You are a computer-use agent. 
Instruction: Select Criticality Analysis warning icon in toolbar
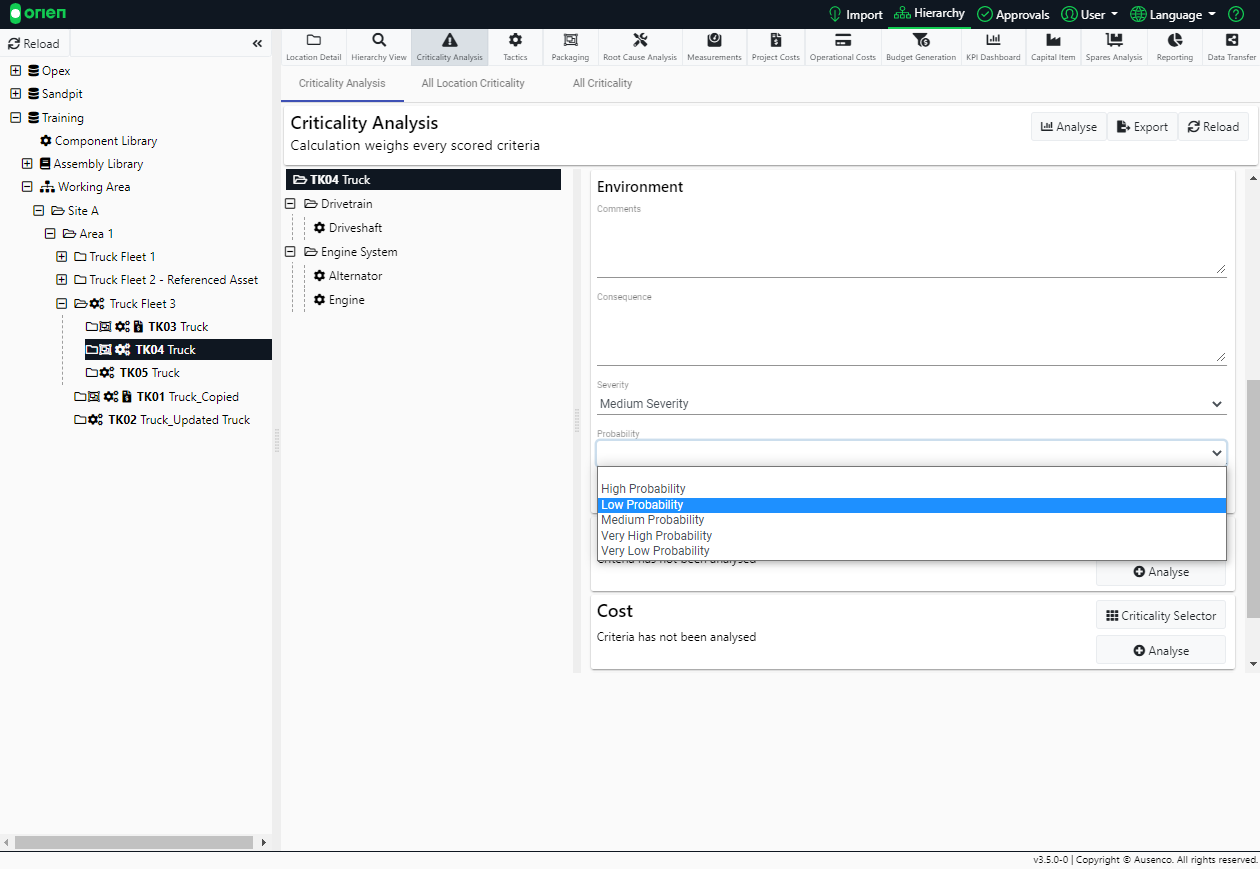(x=449, y=40)
